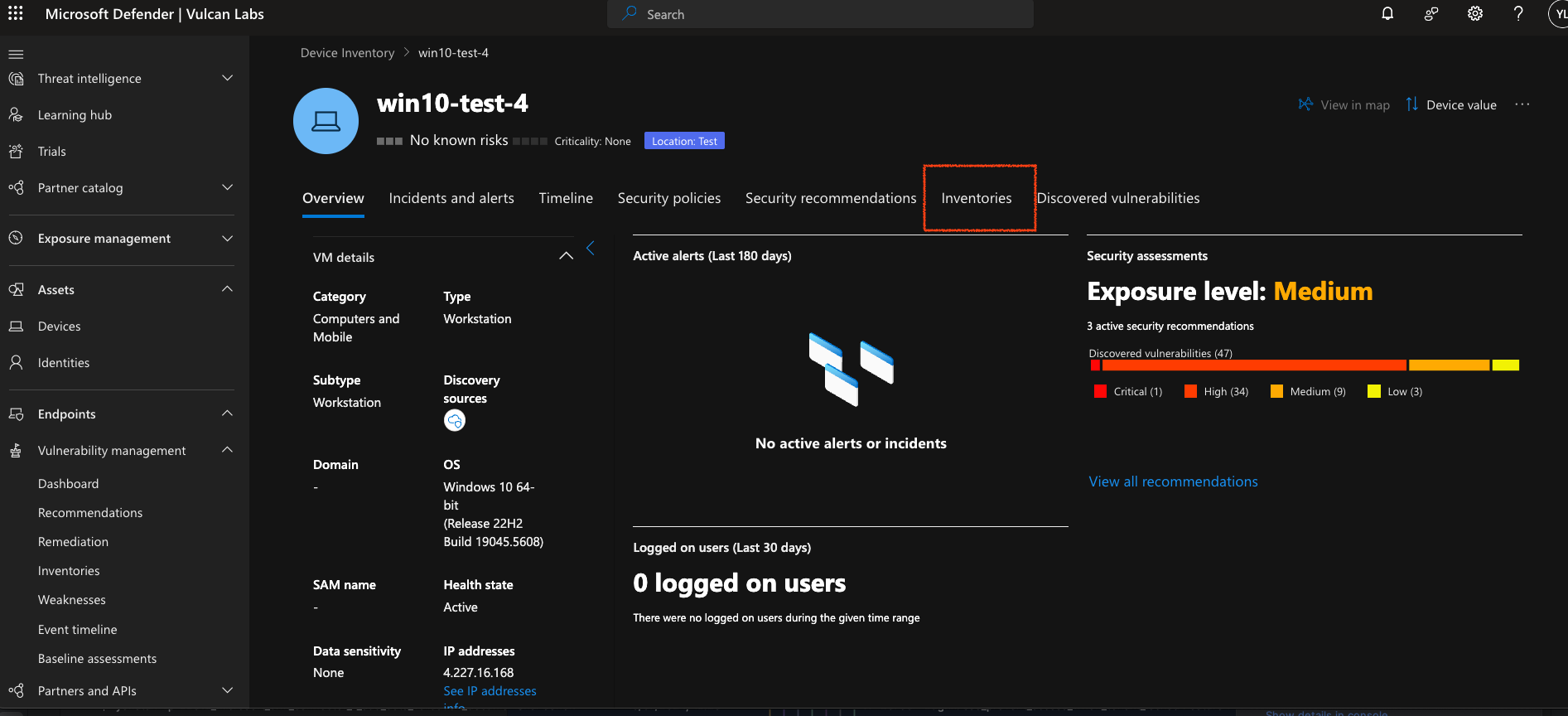1568x716 pixels.
Task: Expand the Threat intelligence menu
Action: [x=227, y=78]
